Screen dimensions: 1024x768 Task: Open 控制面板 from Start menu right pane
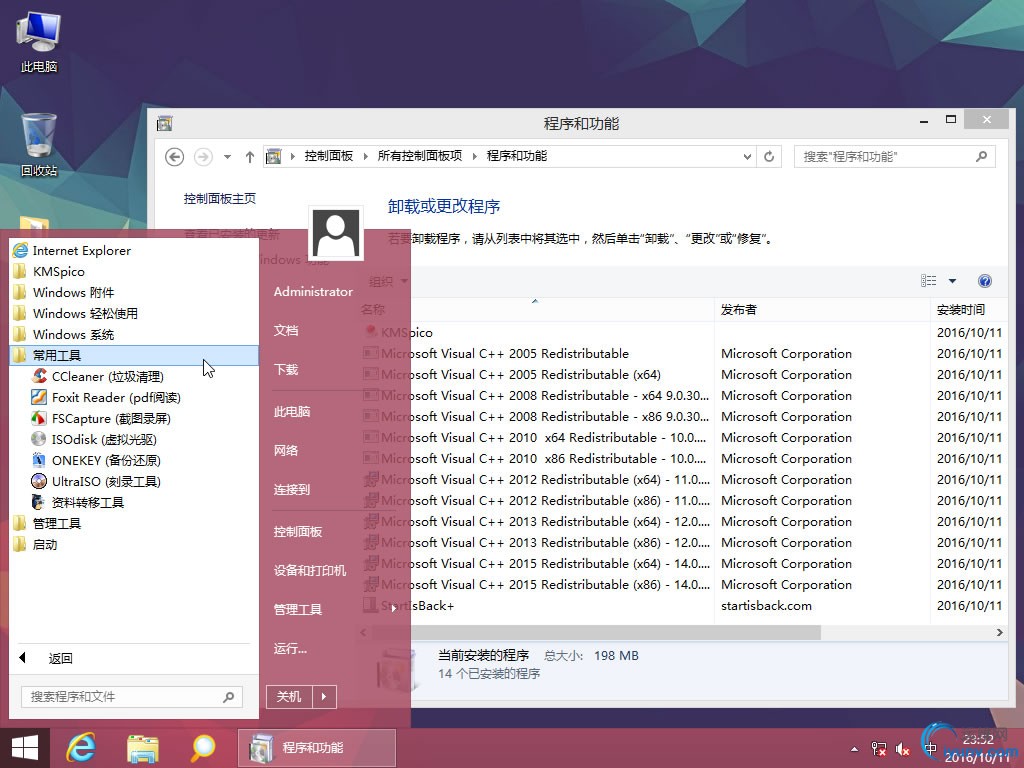click(x=298, y=532)
